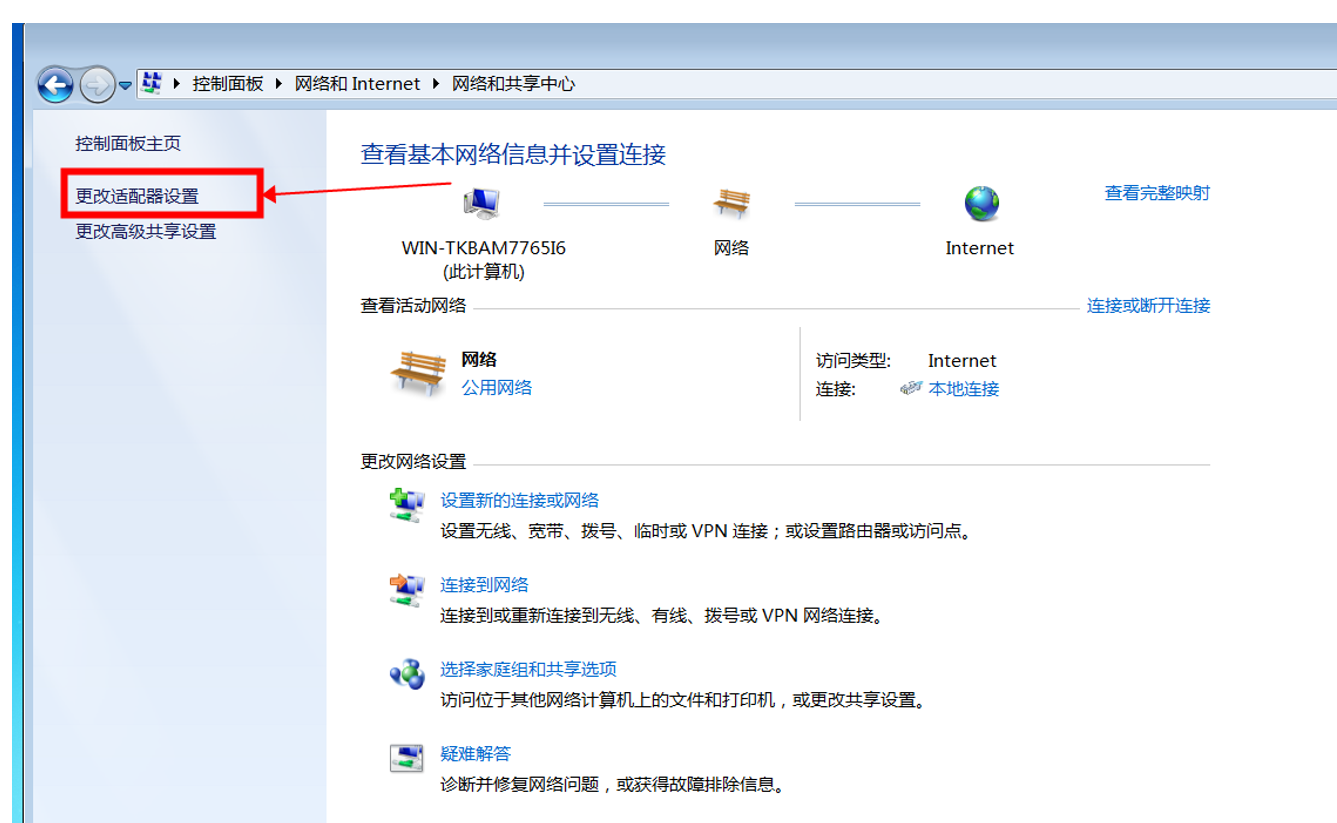Viewport: 1337px width, 823px height.
Task: Click the blue Back arrow button
Action: coord(55,85)
